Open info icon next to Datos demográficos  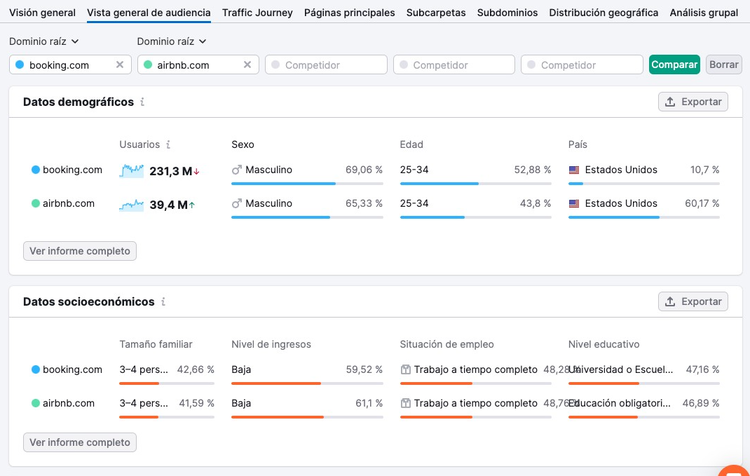pos(142,102)
